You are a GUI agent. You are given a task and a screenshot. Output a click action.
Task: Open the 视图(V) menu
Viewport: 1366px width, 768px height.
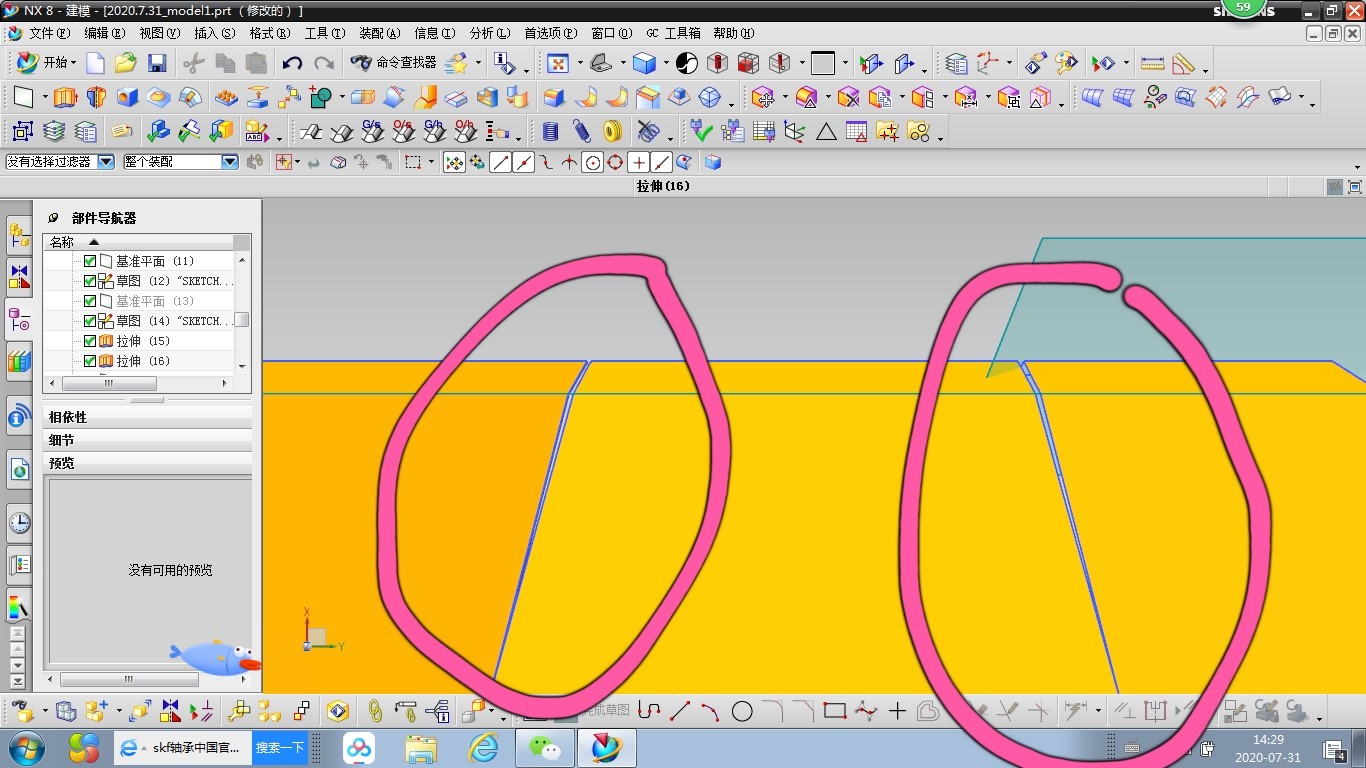[159, 33]
